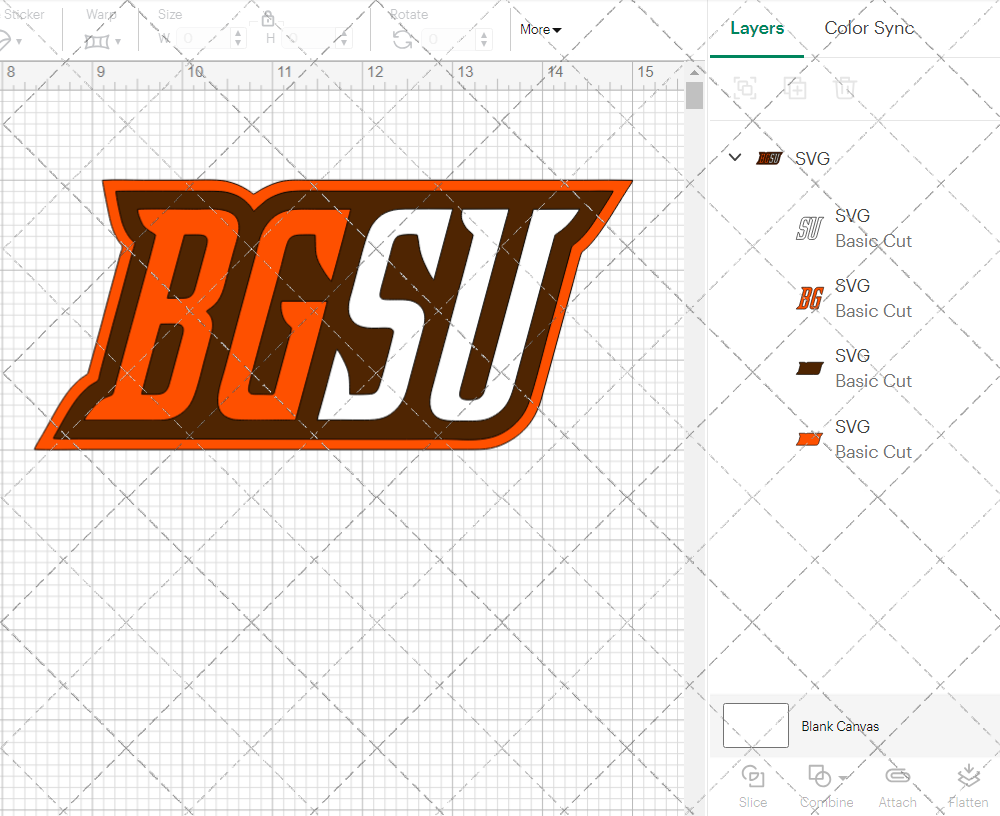Click the Duplicate layer icon

click(x=795, y=88)
